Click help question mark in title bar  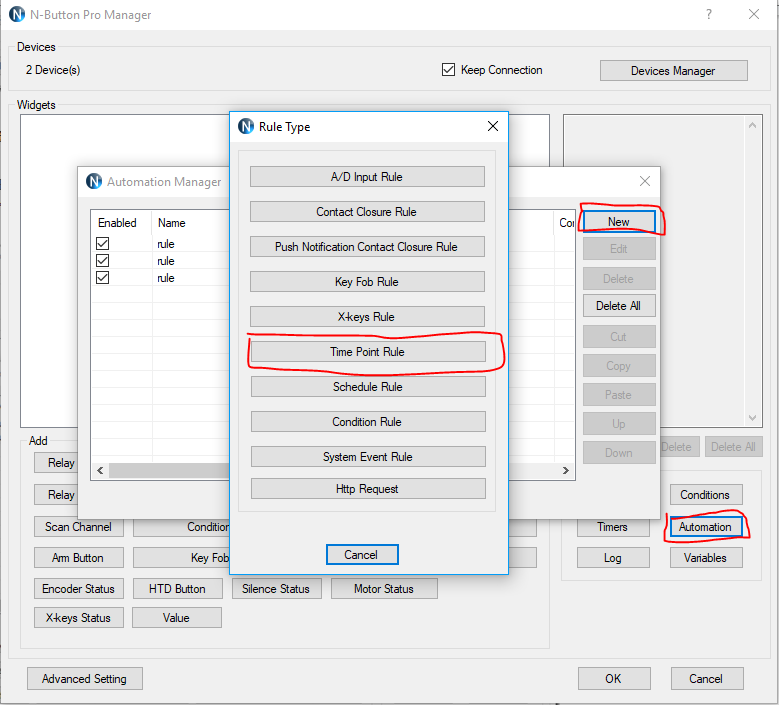[x=709, y=14]
